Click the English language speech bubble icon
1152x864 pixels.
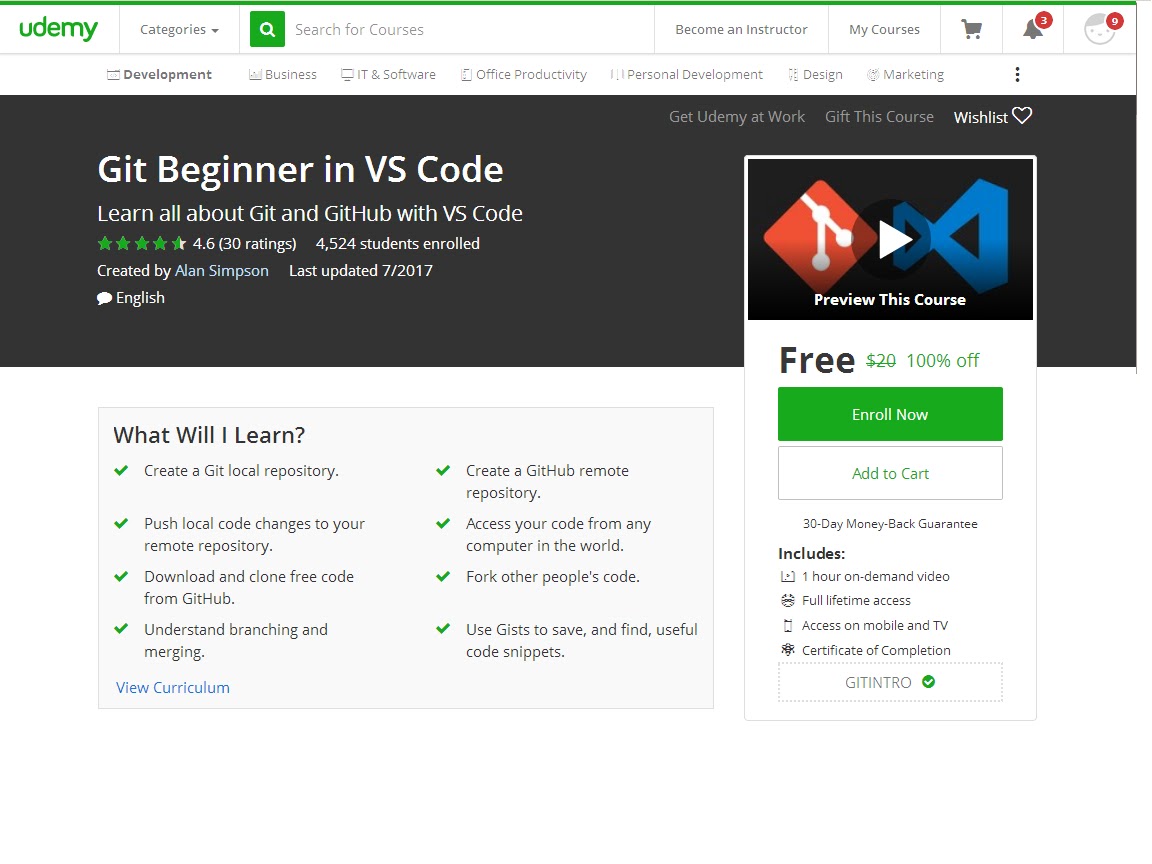click(104, 298)
